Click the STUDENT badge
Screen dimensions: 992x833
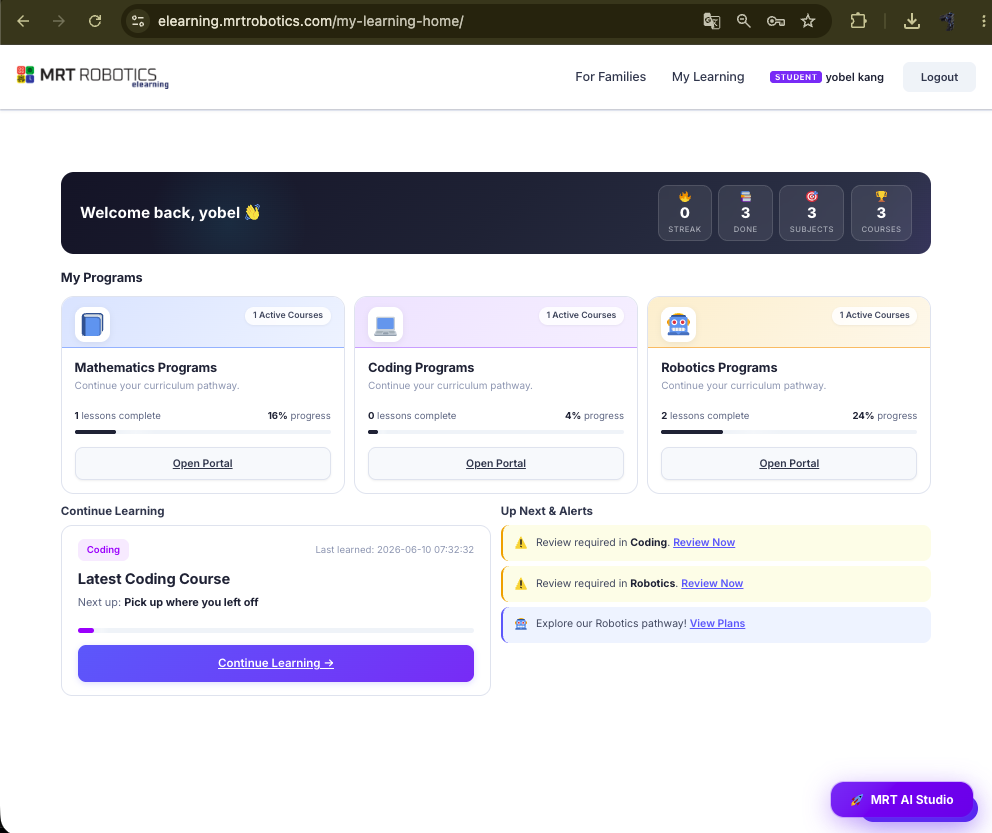pyautogui.click(x=795, y=77)
